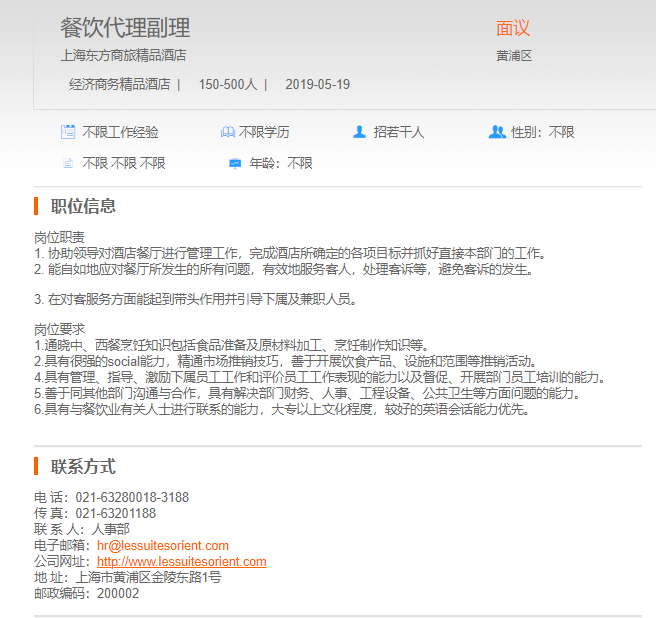Select company name 上海东方商旅精品酒店
656x618 pixels.
(123, 56)
